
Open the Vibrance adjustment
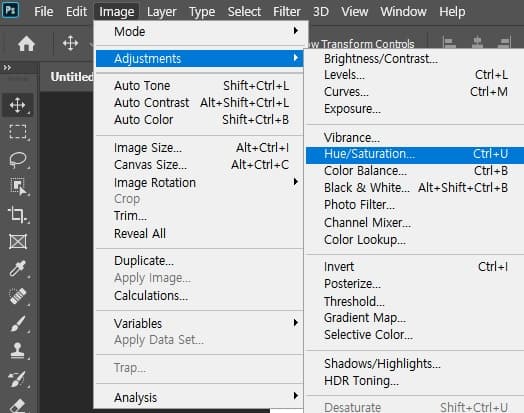(x=415, y=137)
